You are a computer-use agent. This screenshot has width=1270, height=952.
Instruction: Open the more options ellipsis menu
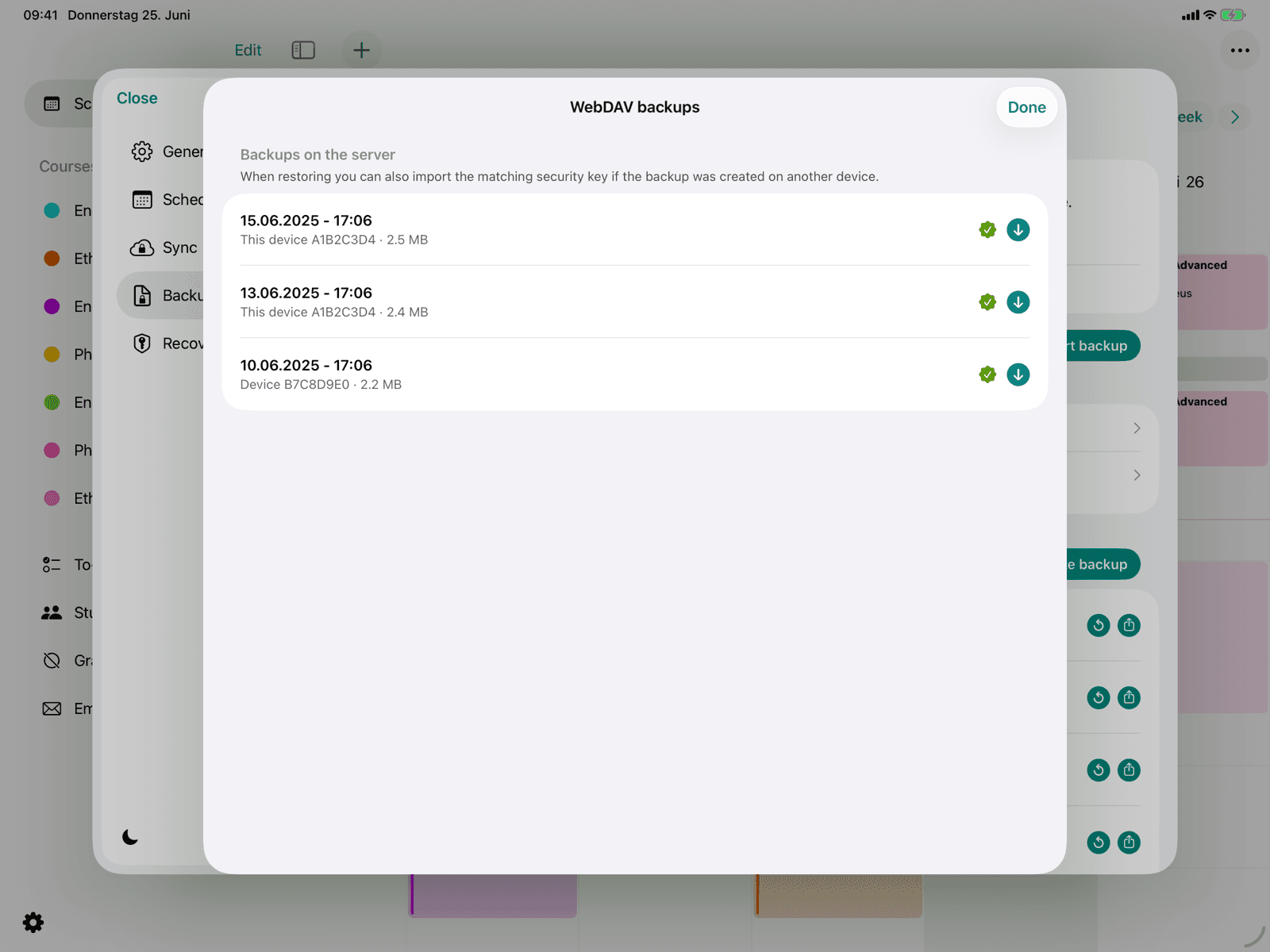coord(1240,50)
